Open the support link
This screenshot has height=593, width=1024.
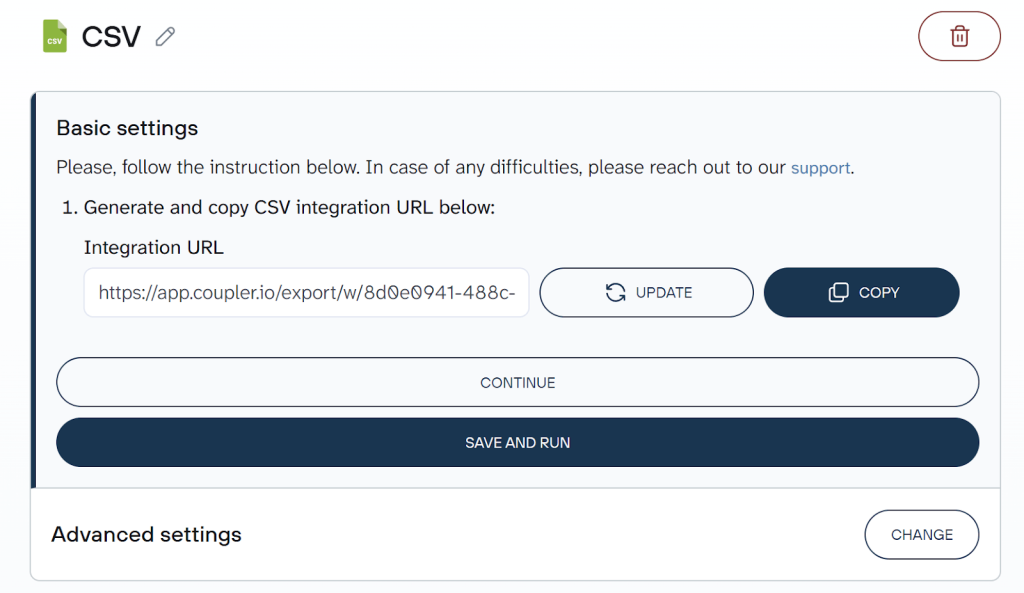820,167
